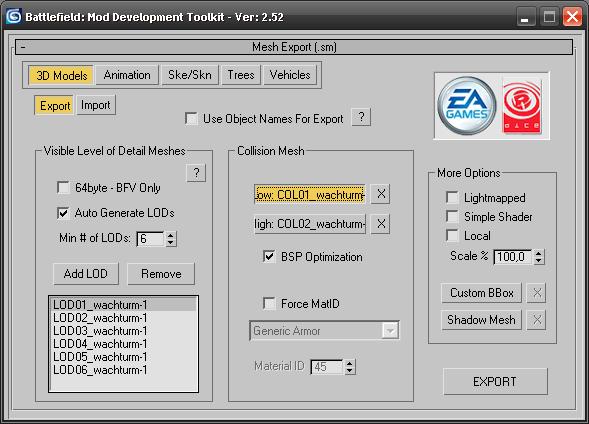Open help for Visible Level of Detail Meshes

click(x=196, y=173)
